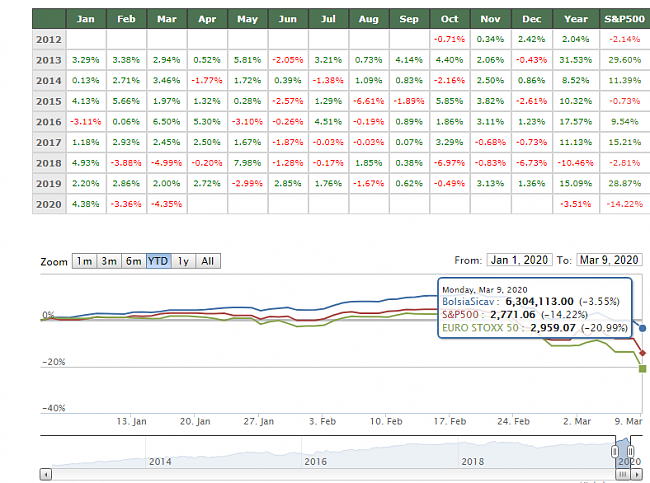The width and height of the screenshot is (650, 483).
Task: Select the 3m zoom range
Action: pos(109,261)
